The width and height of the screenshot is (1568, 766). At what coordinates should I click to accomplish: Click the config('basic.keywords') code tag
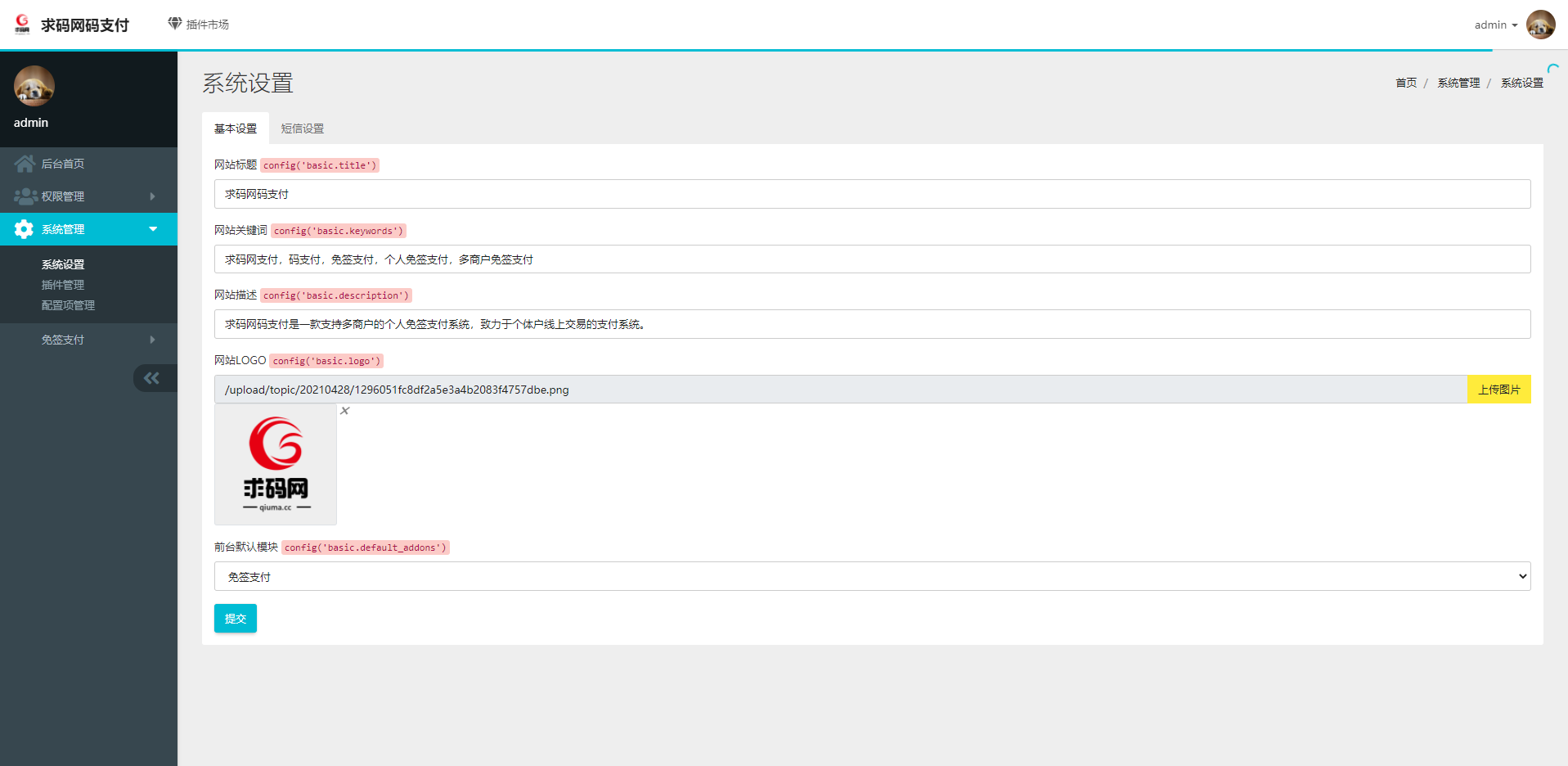(339, 231)
